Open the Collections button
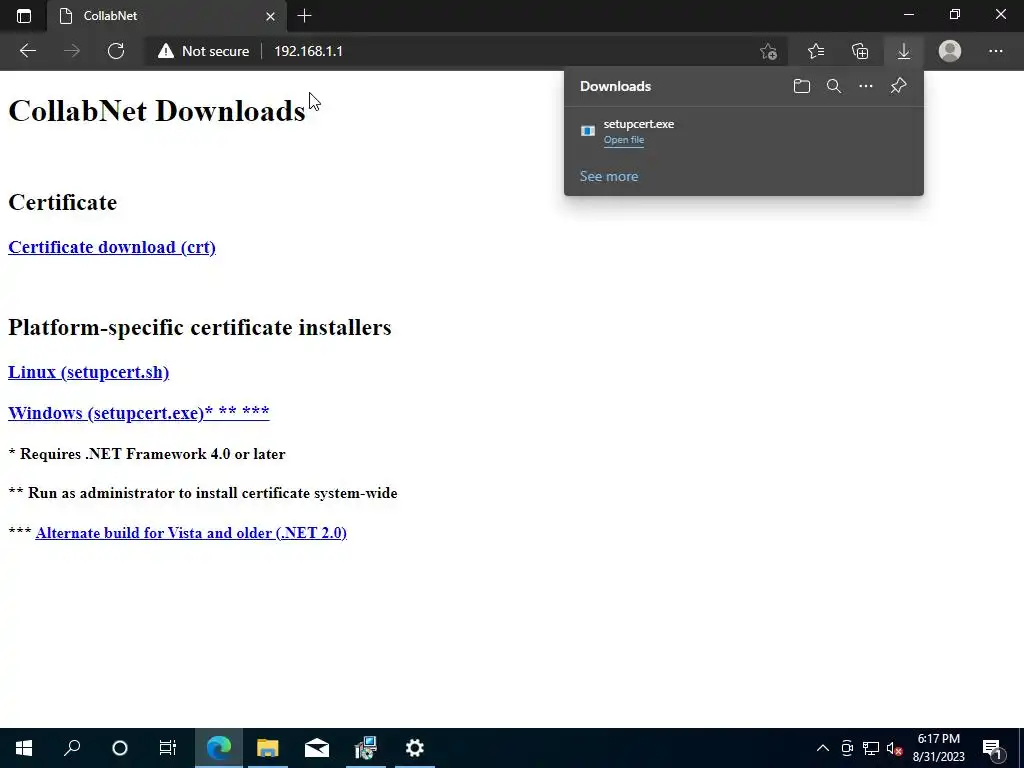Image resolution: width=1024 pixels, height=768 pixels. click(x=860, y=51)
